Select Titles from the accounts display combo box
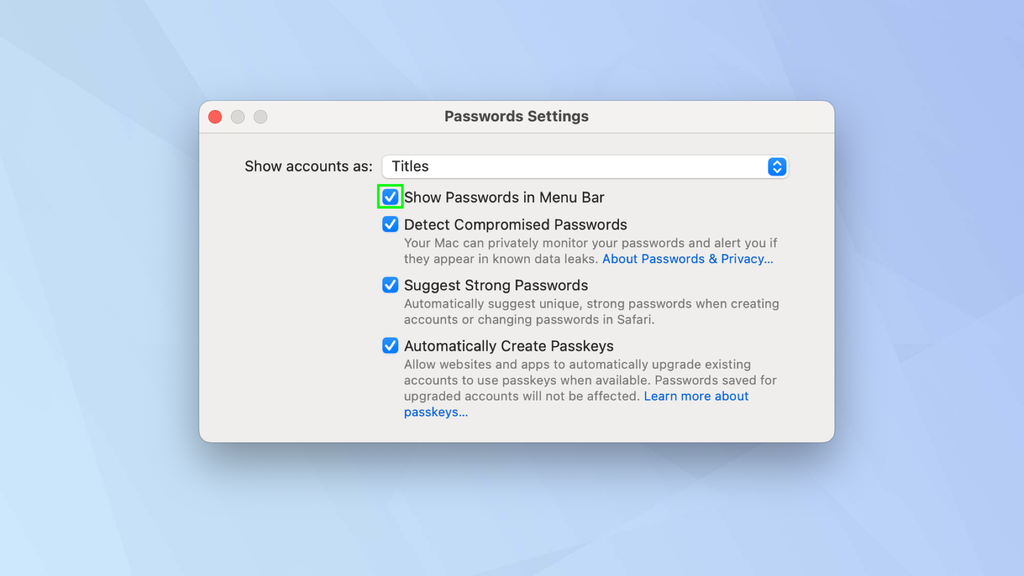Image resolution: width=1024 pixels, height=576 pixels. click(585, 167)
